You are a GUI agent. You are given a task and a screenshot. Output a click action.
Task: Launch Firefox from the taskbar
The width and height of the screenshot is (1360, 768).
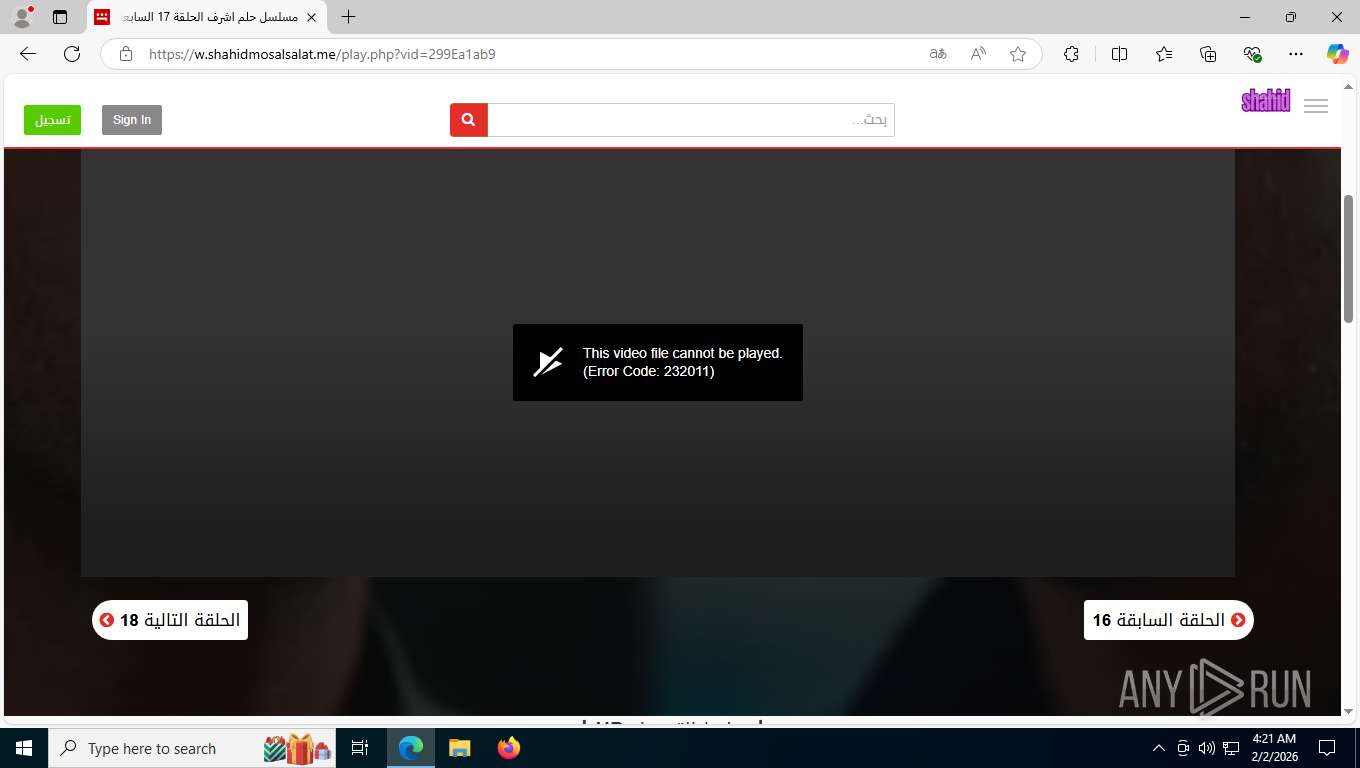509,748
